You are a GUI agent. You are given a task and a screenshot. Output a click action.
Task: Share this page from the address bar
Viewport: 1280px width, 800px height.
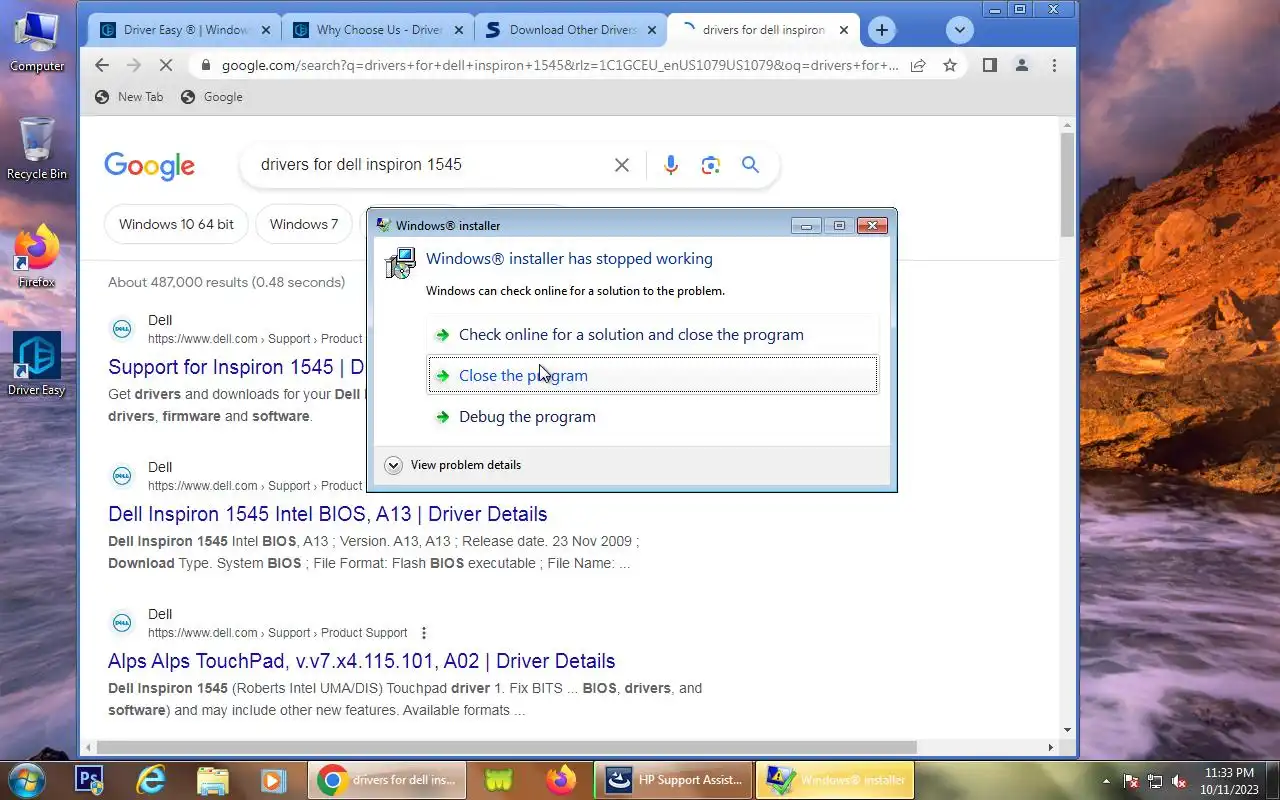(918, 65)
